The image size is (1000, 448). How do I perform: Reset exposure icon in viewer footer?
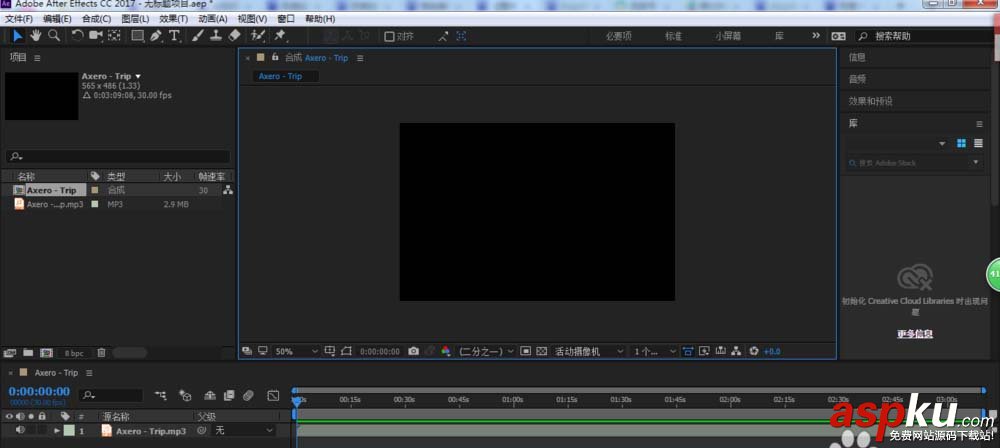point(754,352)
